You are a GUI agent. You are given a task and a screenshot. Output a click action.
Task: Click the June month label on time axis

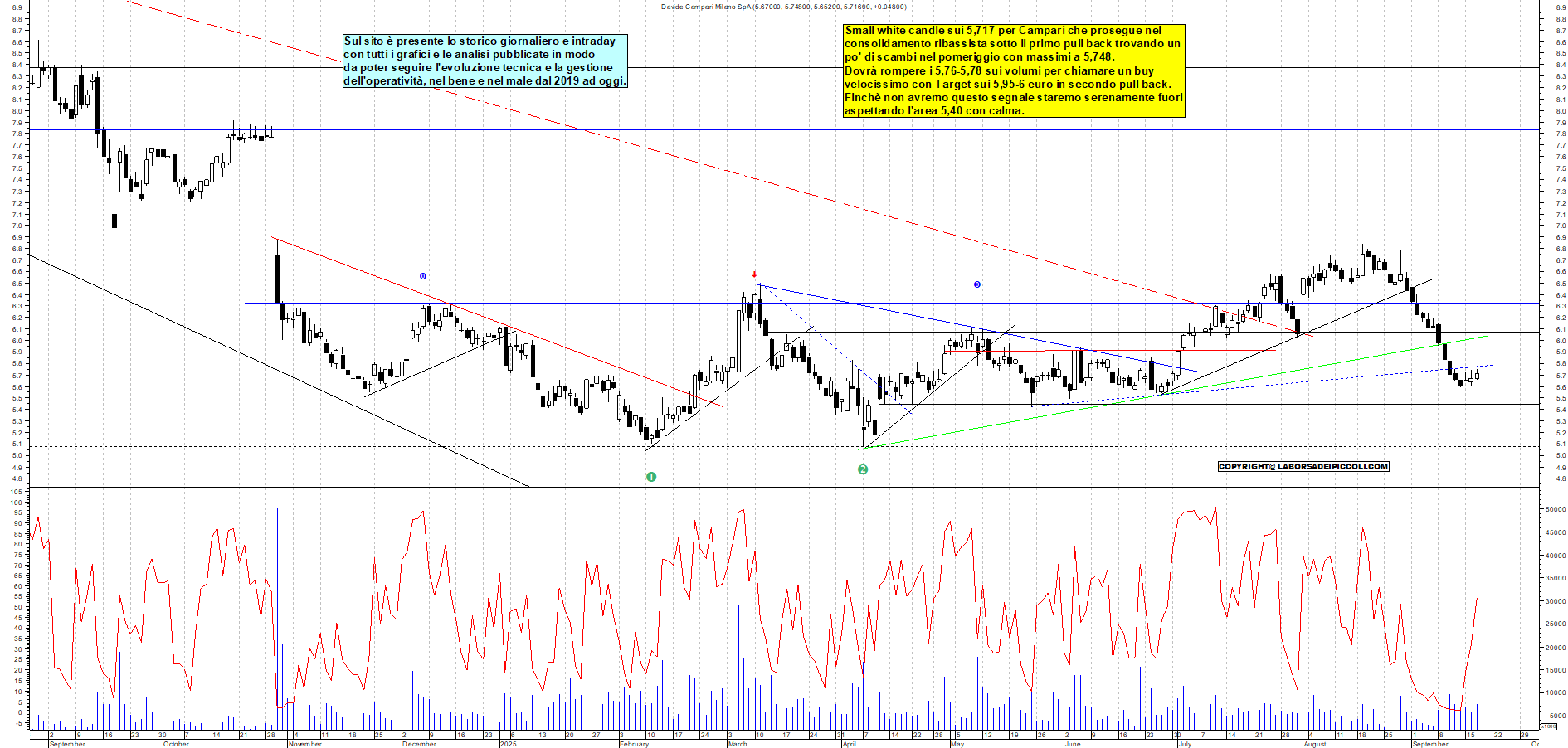click(1073, 744)
